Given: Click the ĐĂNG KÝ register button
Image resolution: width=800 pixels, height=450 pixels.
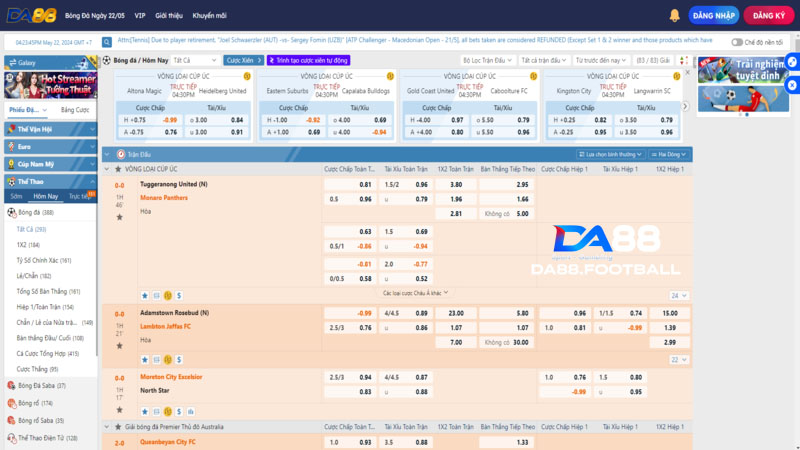Looking at the screenshot, I should (769, 16).
